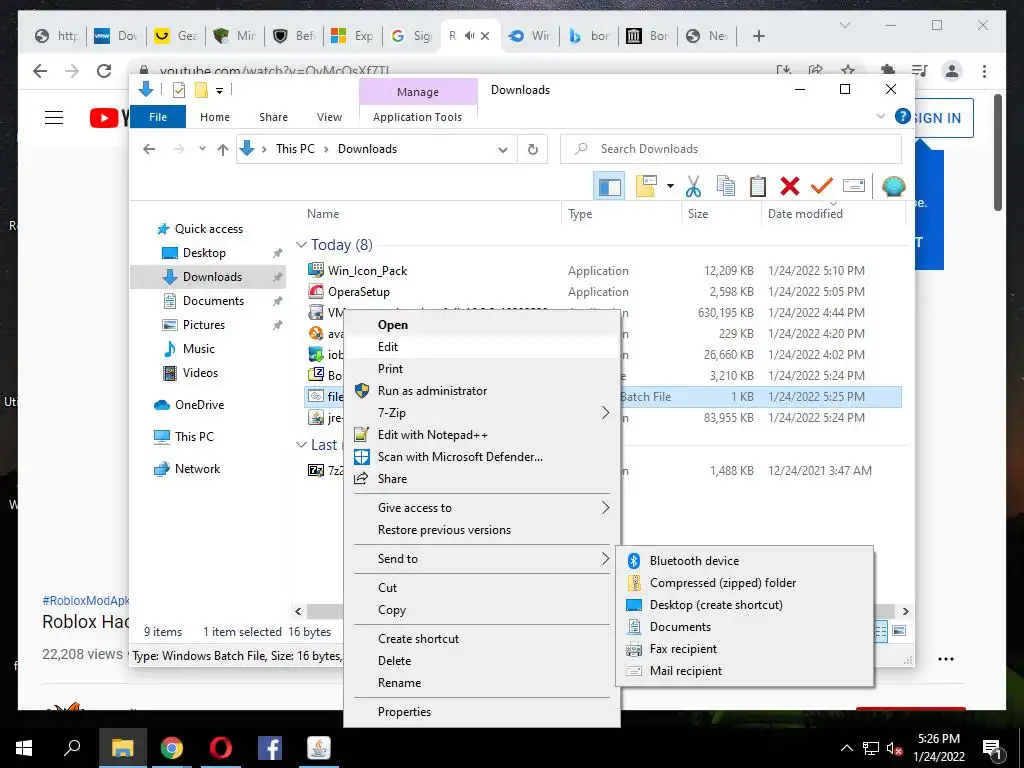Screen dimensions: 1024x768
Task: Open OneDrive in the navigation pane
Action: [x=199, y=405]
